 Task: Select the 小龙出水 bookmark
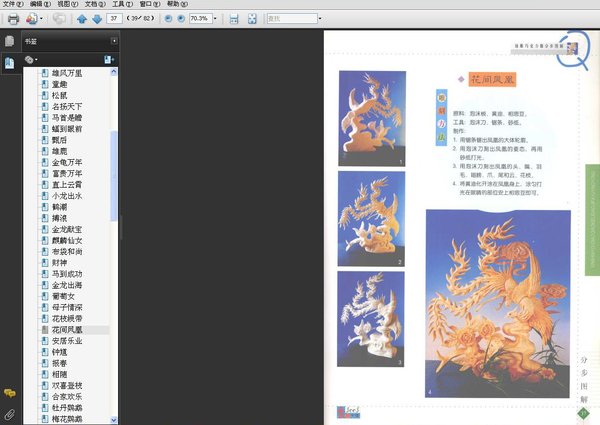(x=67, y=196)
